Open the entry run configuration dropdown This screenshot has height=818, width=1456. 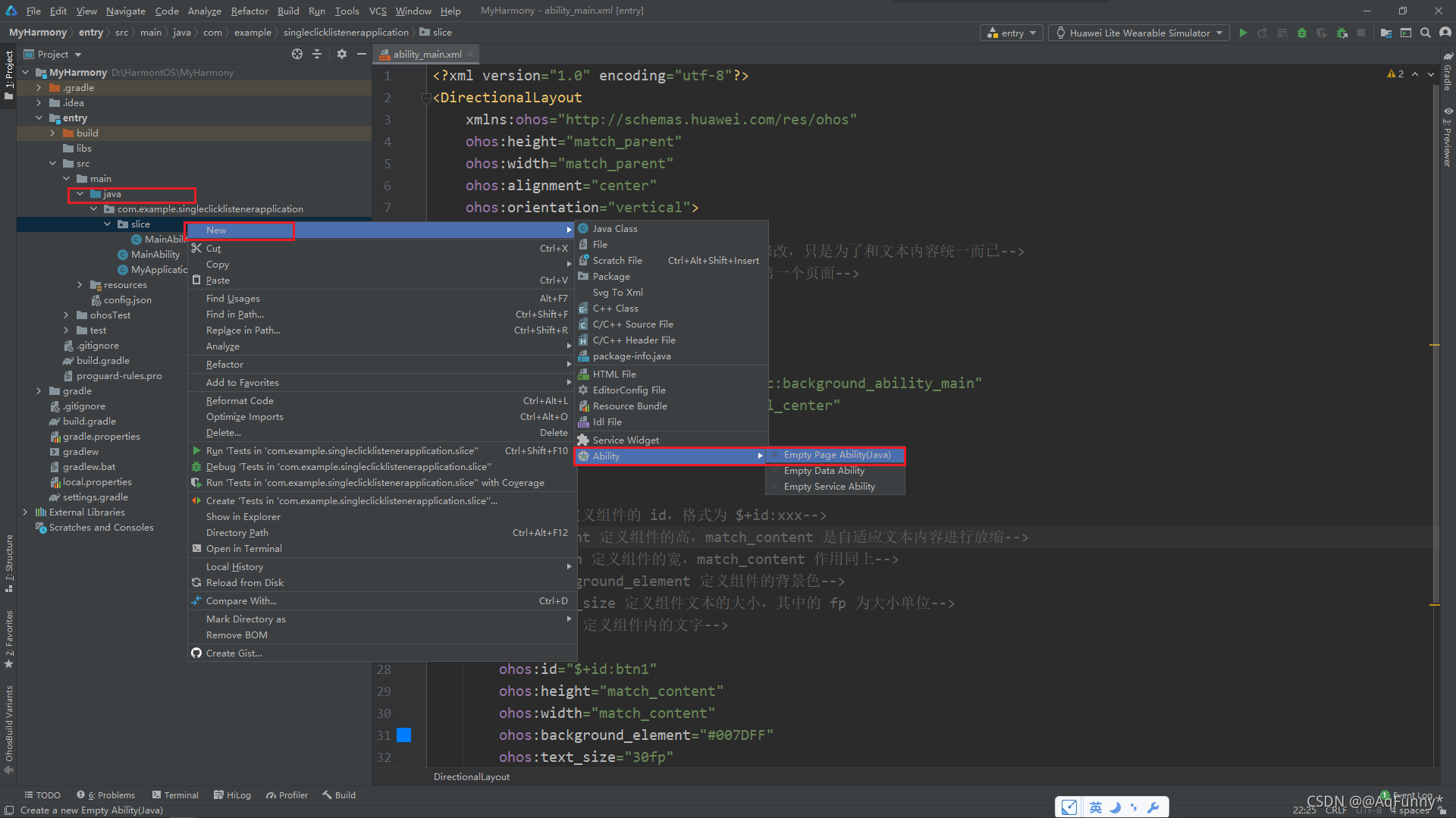(x=1012, y=33)
